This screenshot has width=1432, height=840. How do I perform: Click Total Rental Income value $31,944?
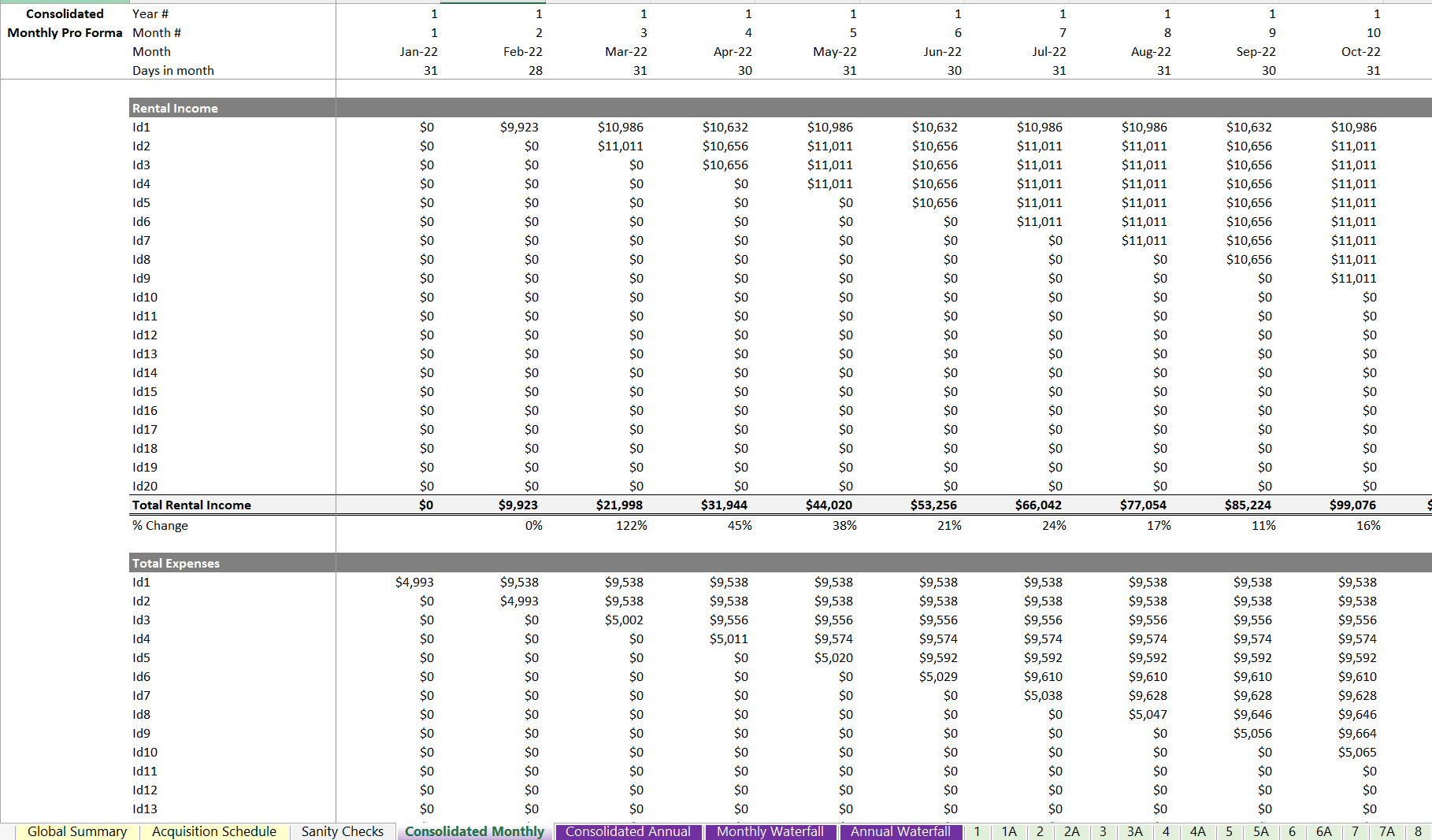coord(724,505)
